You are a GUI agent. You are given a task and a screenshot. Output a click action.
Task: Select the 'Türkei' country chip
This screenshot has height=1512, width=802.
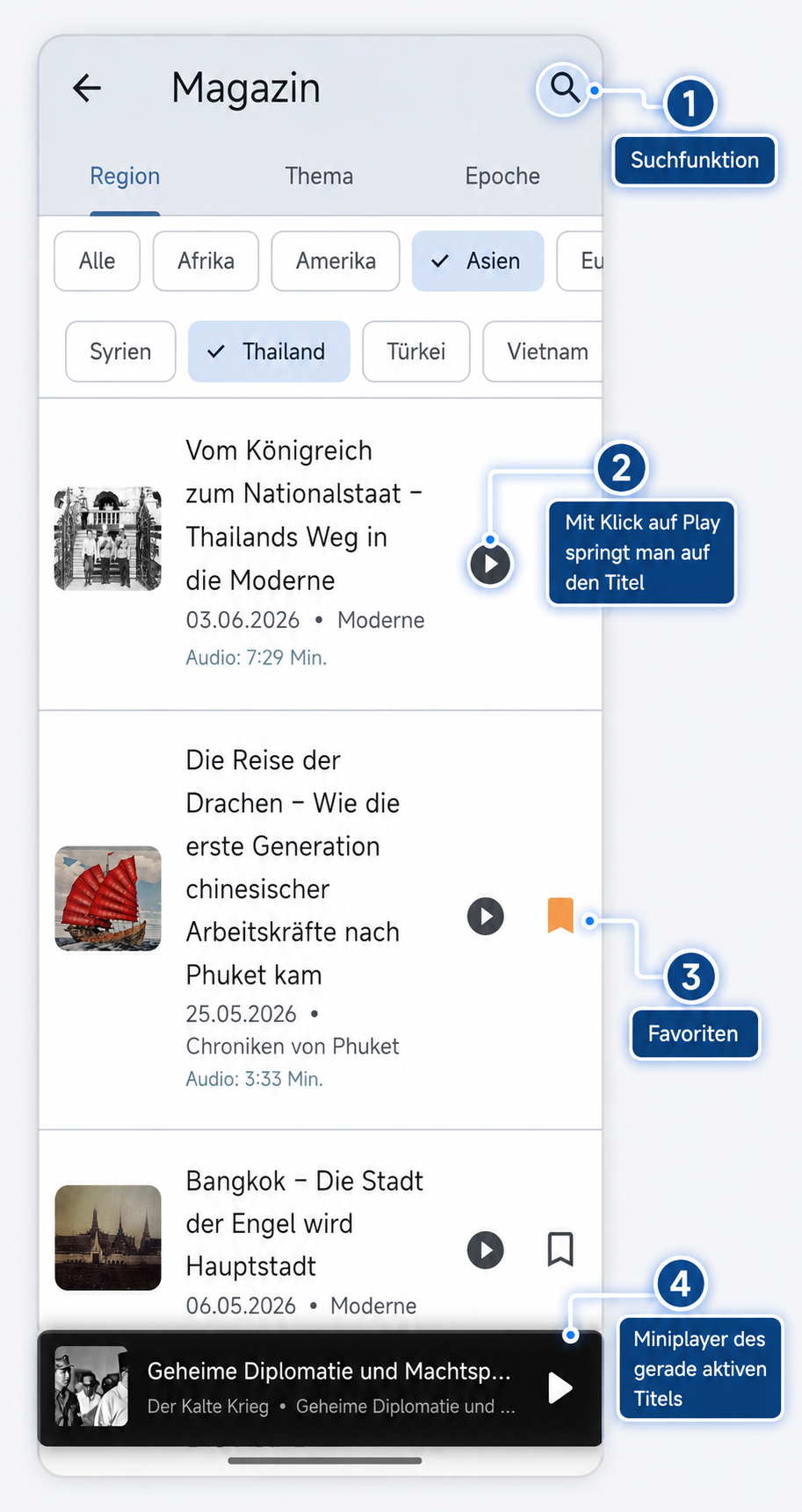point(416,351)
